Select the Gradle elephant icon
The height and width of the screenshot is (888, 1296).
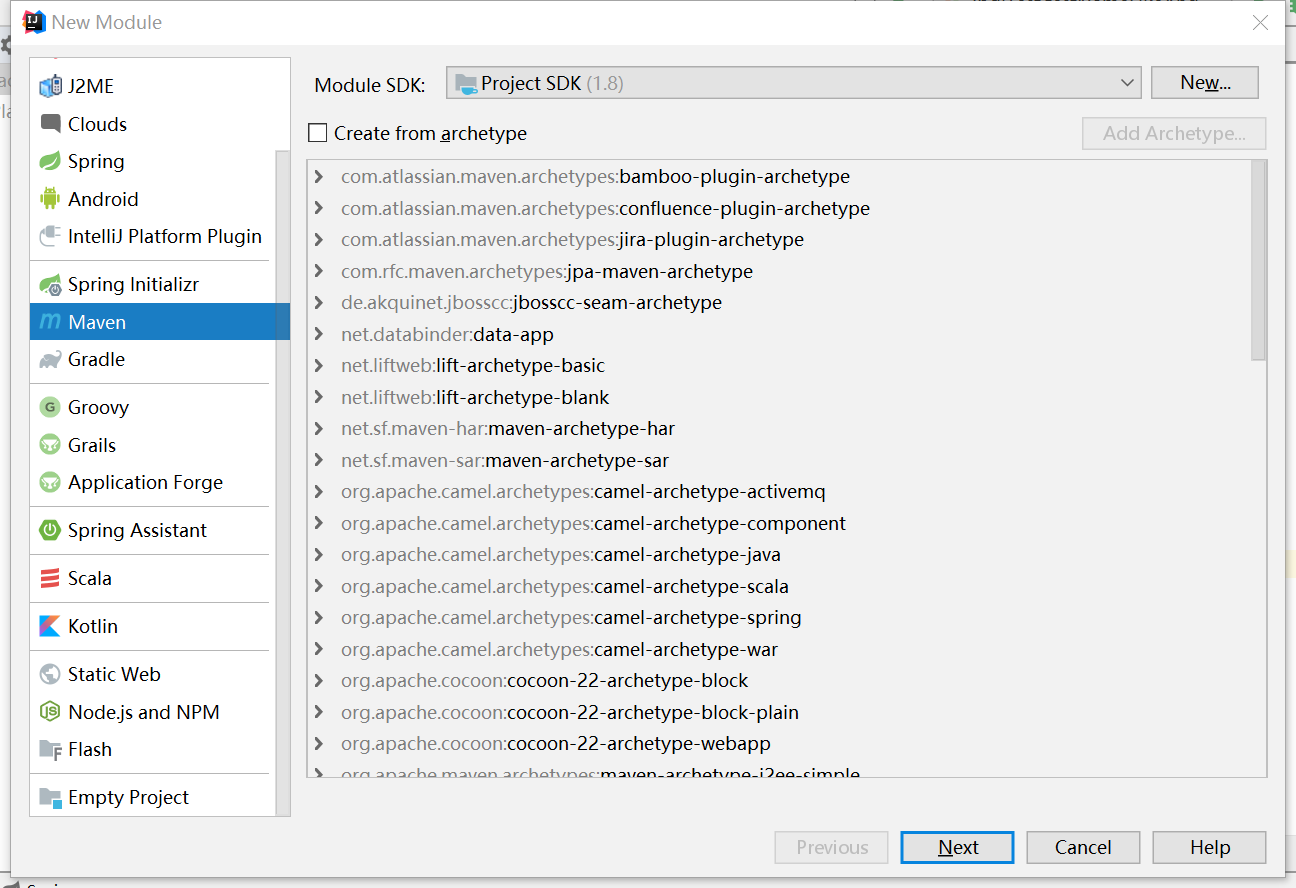click(50, 360)
